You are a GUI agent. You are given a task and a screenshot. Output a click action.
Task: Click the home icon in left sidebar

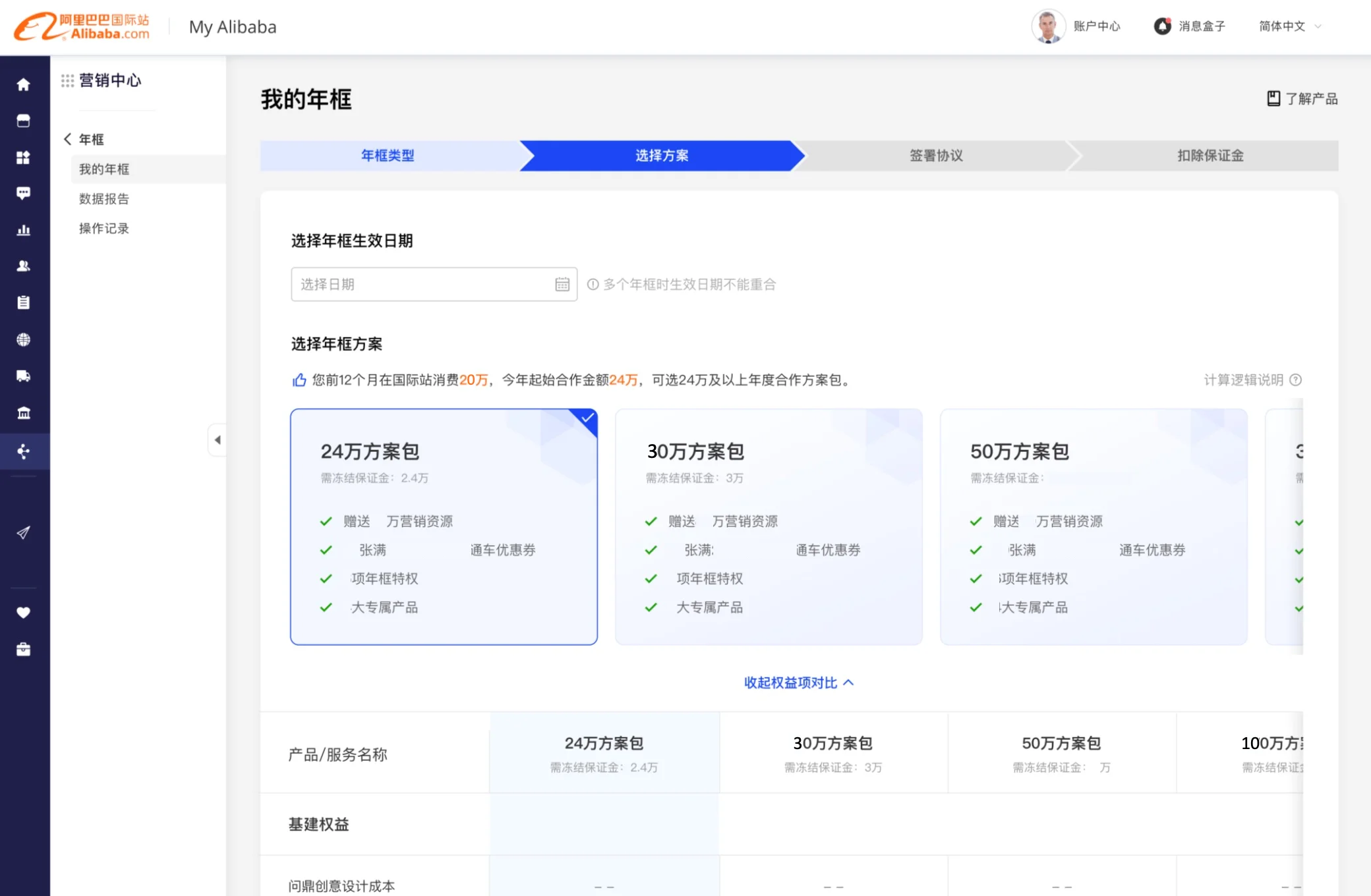point(24,84)
